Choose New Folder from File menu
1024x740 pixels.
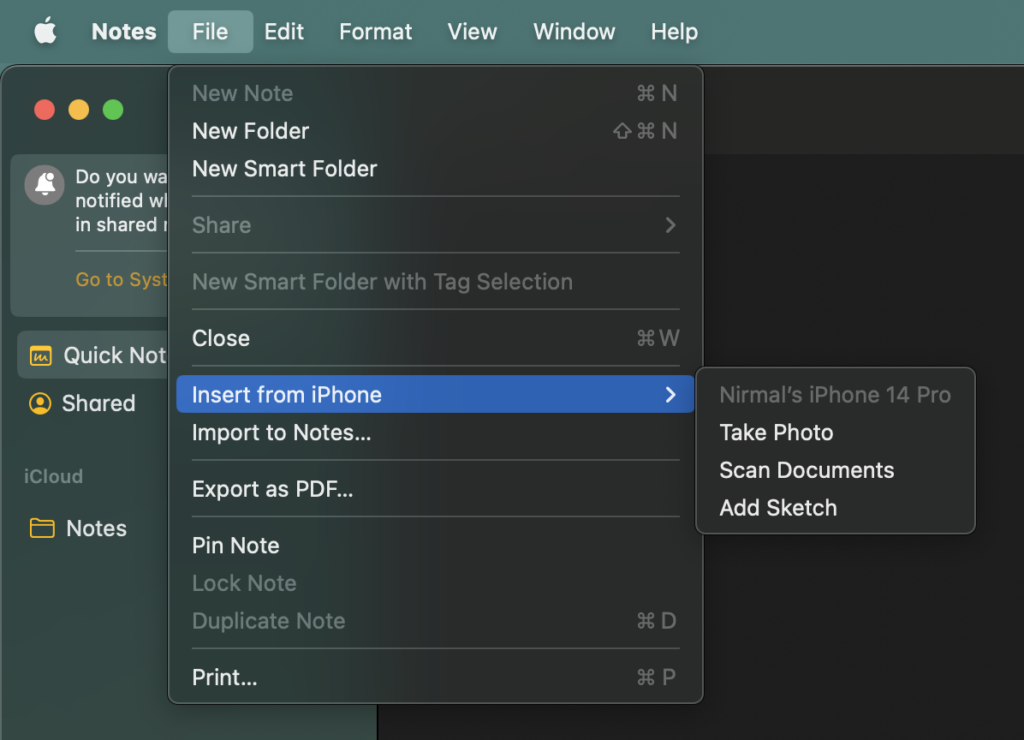coord(435,131)
